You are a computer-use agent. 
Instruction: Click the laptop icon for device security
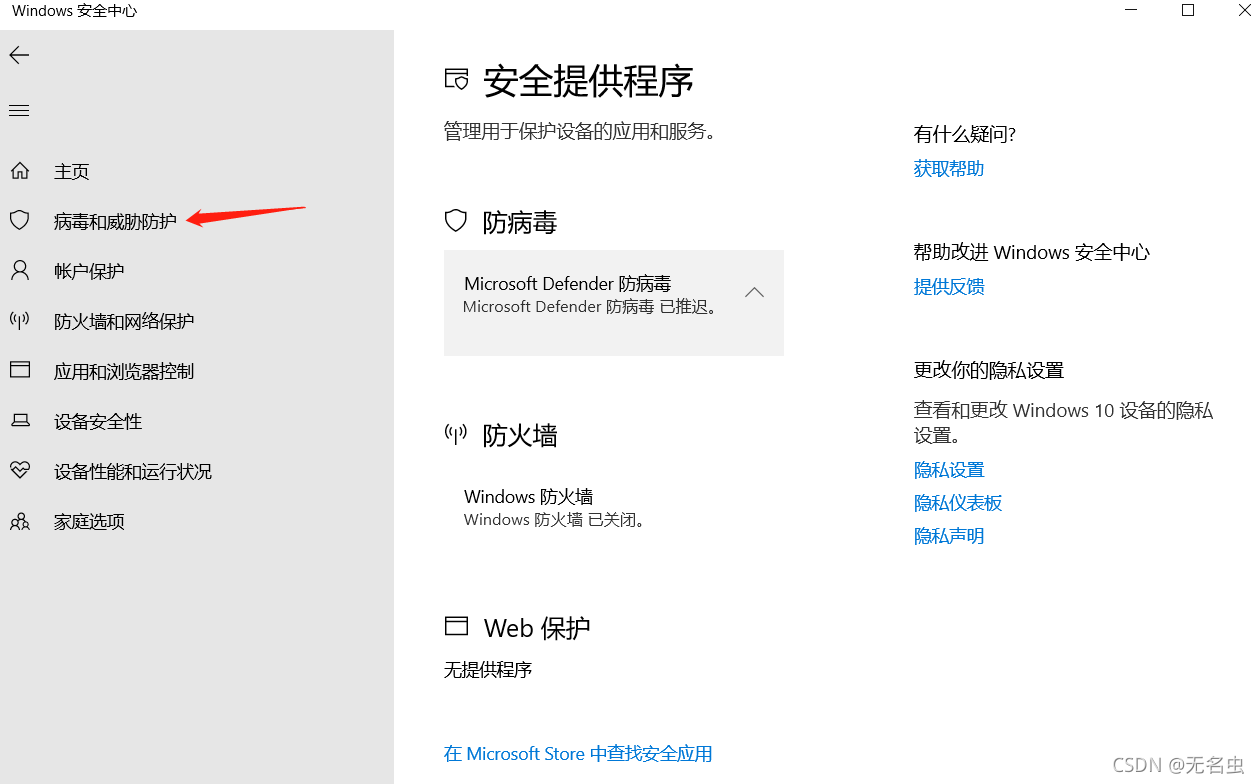[19, 421]
